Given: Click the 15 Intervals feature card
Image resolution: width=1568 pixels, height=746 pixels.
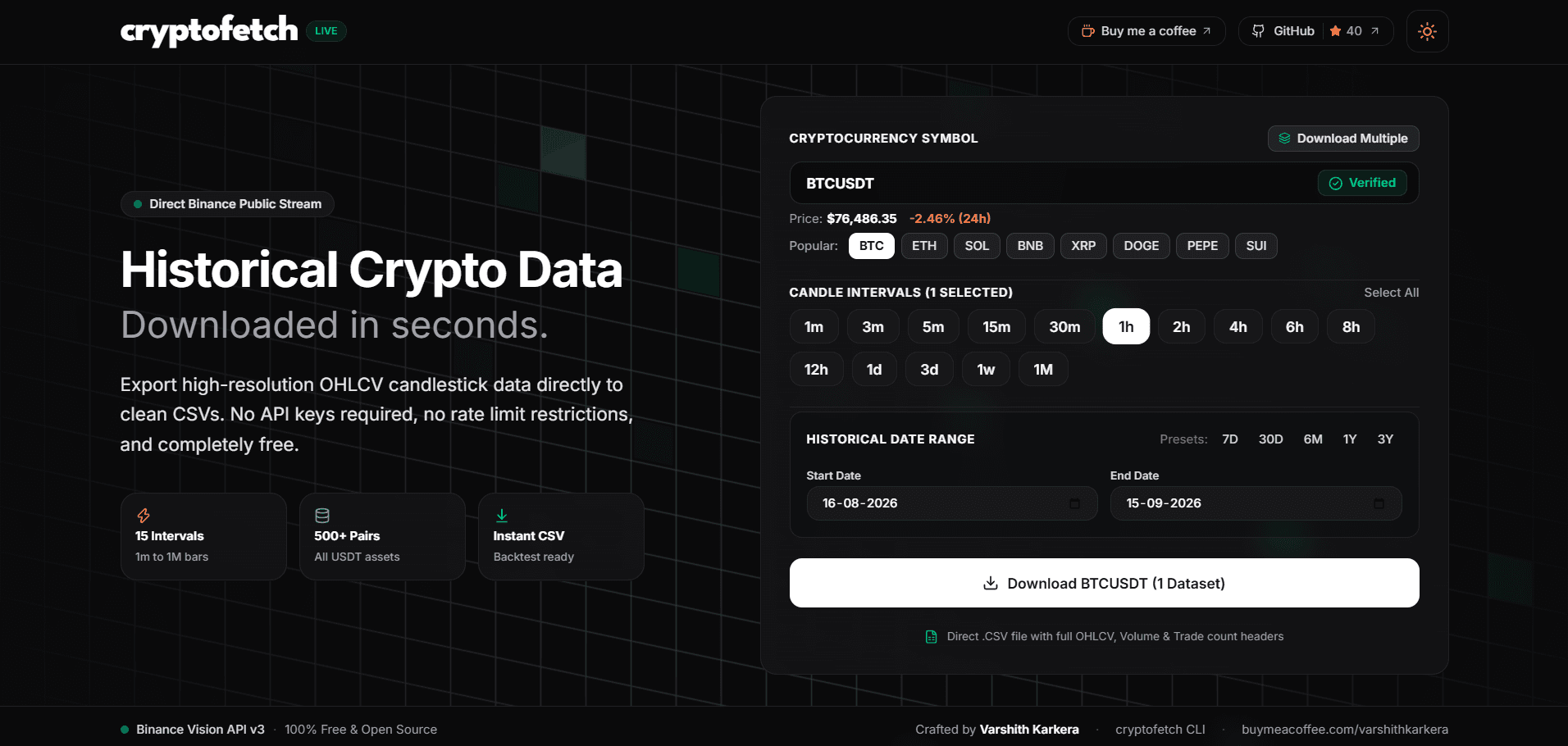Looking at the screenshot, I should click(x=203, y=537).
